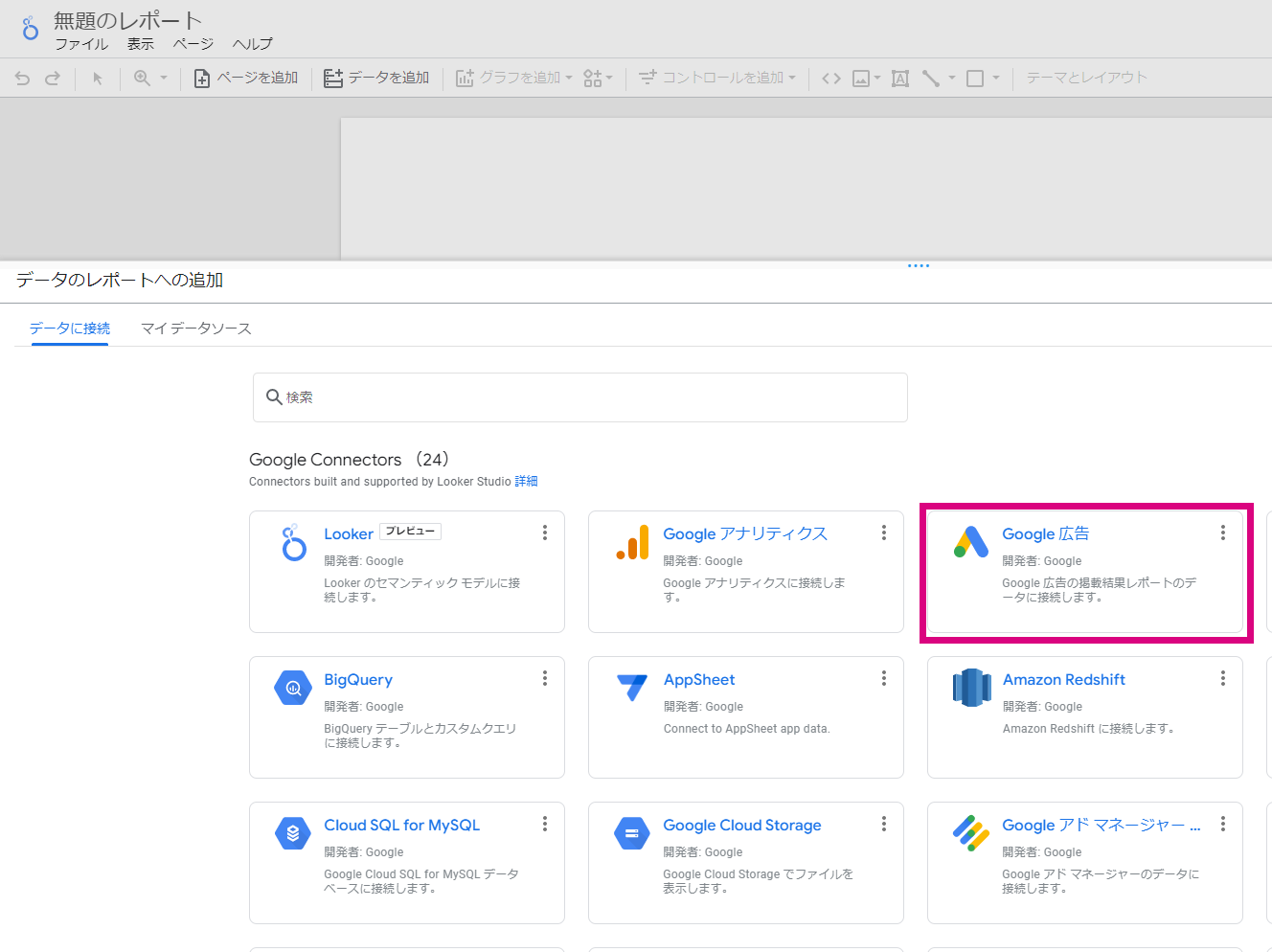
Task: Open Google アド マネージャー three-dot menu
Action: (x=1223, y=824)
